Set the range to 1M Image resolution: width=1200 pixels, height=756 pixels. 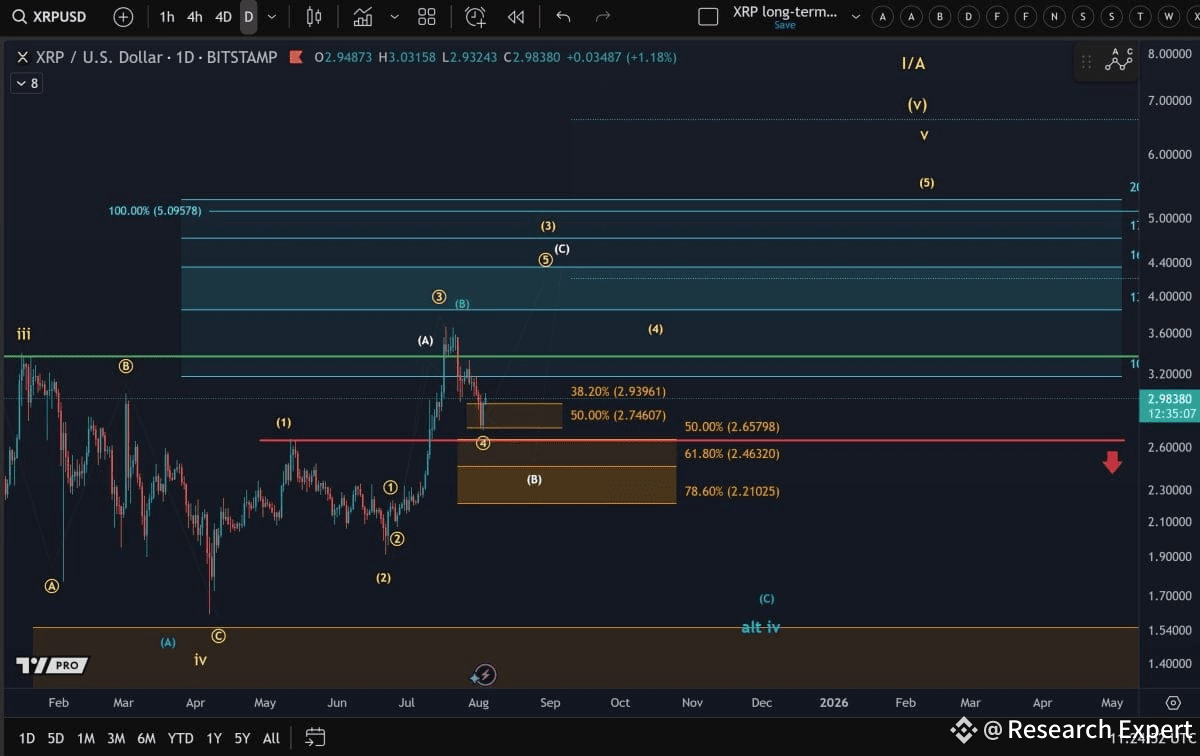coord(86,738)
